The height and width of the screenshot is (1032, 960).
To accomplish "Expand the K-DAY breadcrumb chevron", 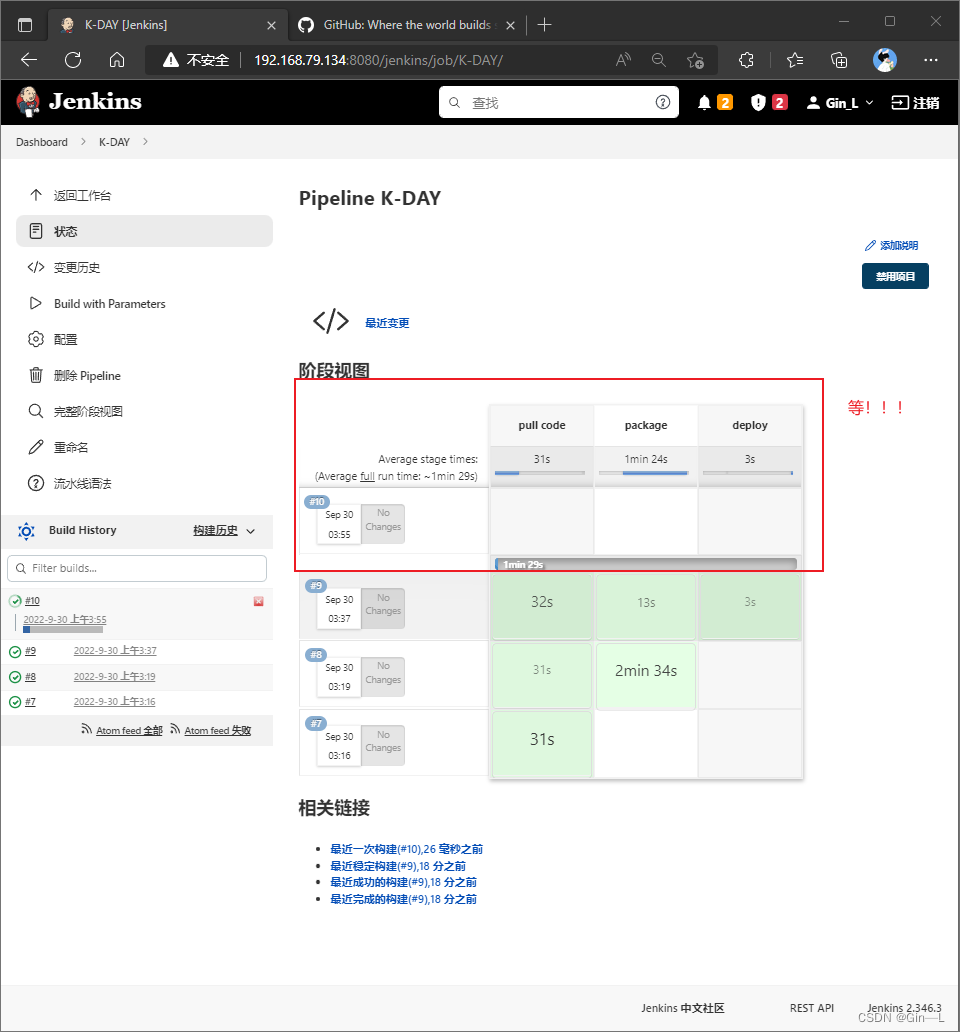I will click(x=145, y=142).
